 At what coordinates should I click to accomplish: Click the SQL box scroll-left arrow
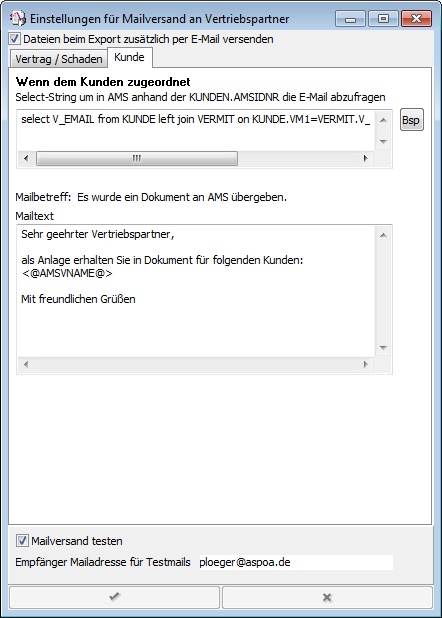tap(26, 158)
